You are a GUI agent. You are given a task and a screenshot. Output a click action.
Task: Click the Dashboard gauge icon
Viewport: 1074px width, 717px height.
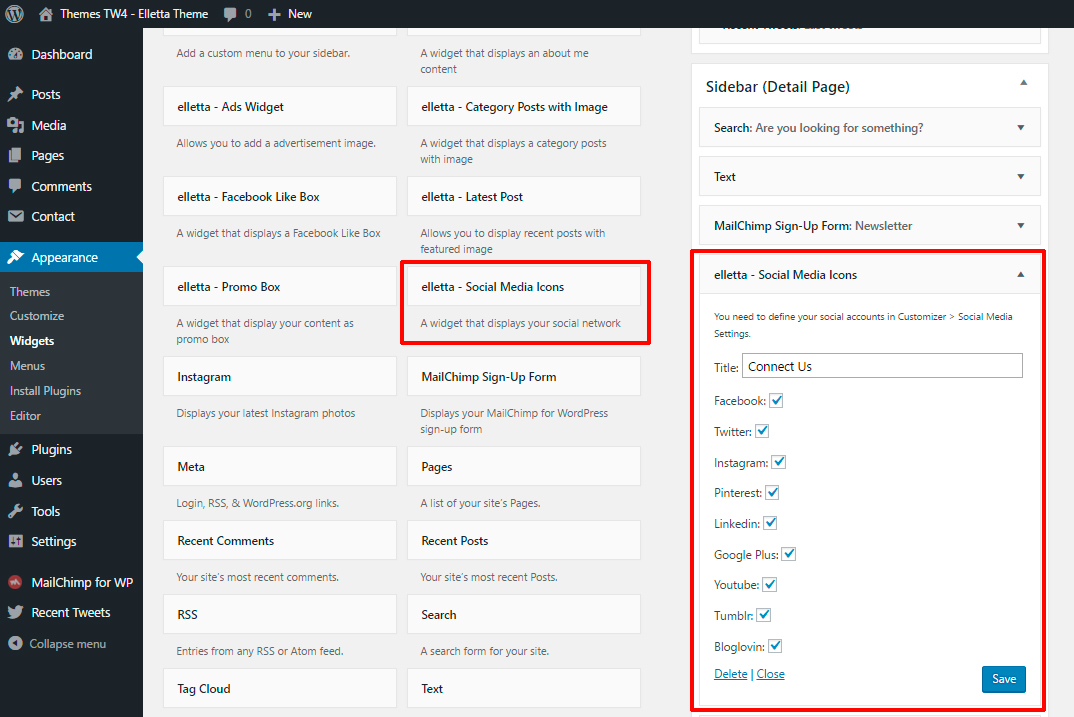(x=16, y=54)
